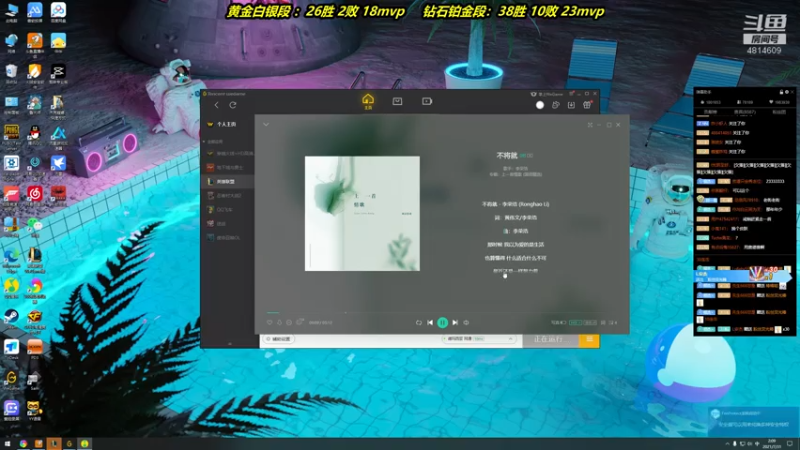
Task: Open the WeChat desktop icon
Action: coord(35,227)
